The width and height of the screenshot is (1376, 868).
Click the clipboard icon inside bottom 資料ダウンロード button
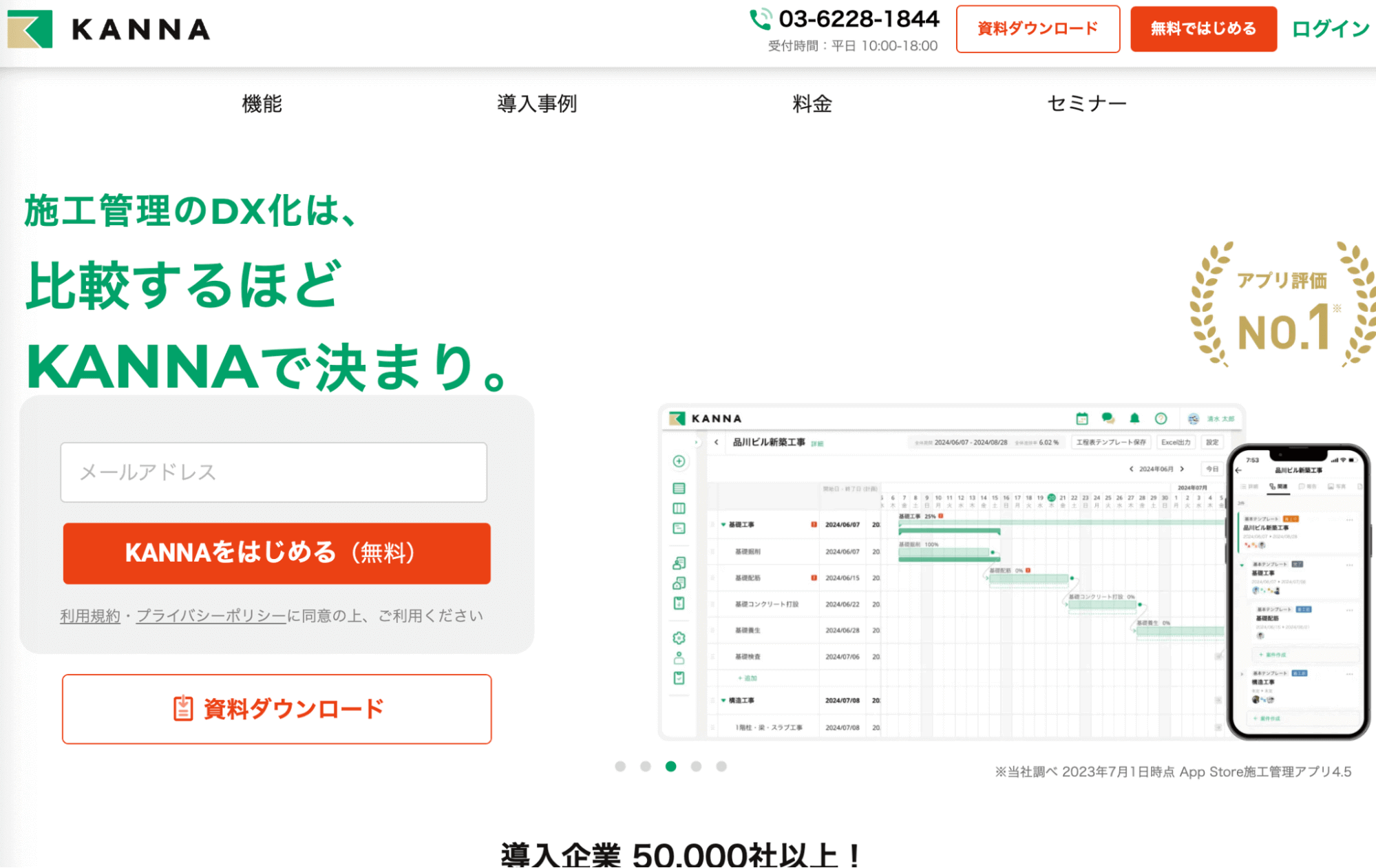point(182,708)
